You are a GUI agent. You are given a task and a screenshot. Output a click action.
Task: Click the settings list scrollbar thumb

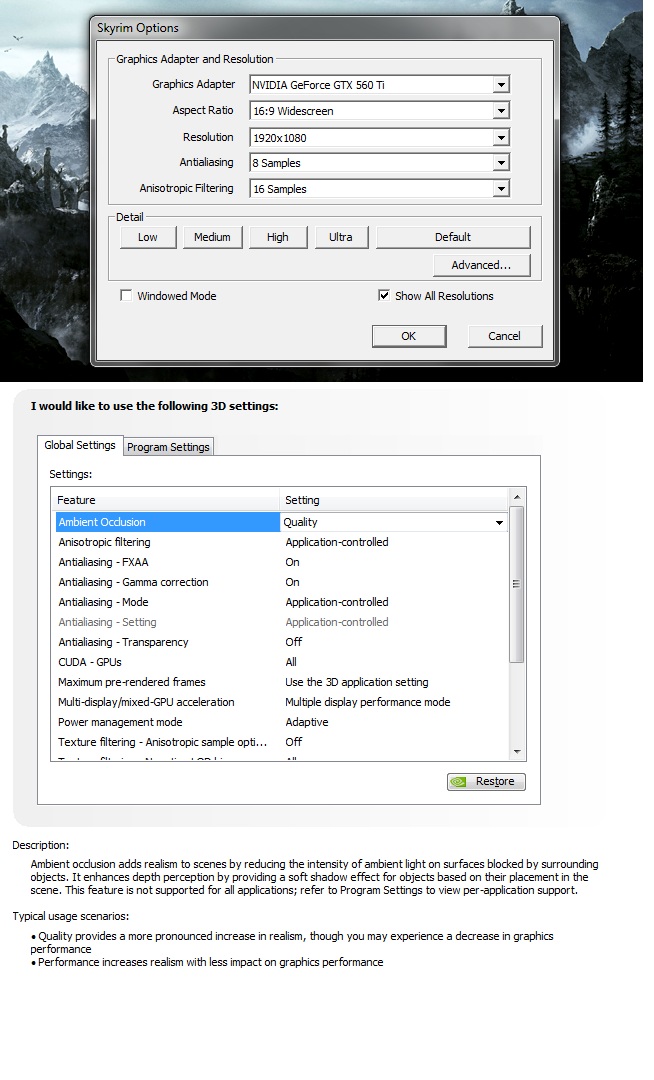(517, 584)
